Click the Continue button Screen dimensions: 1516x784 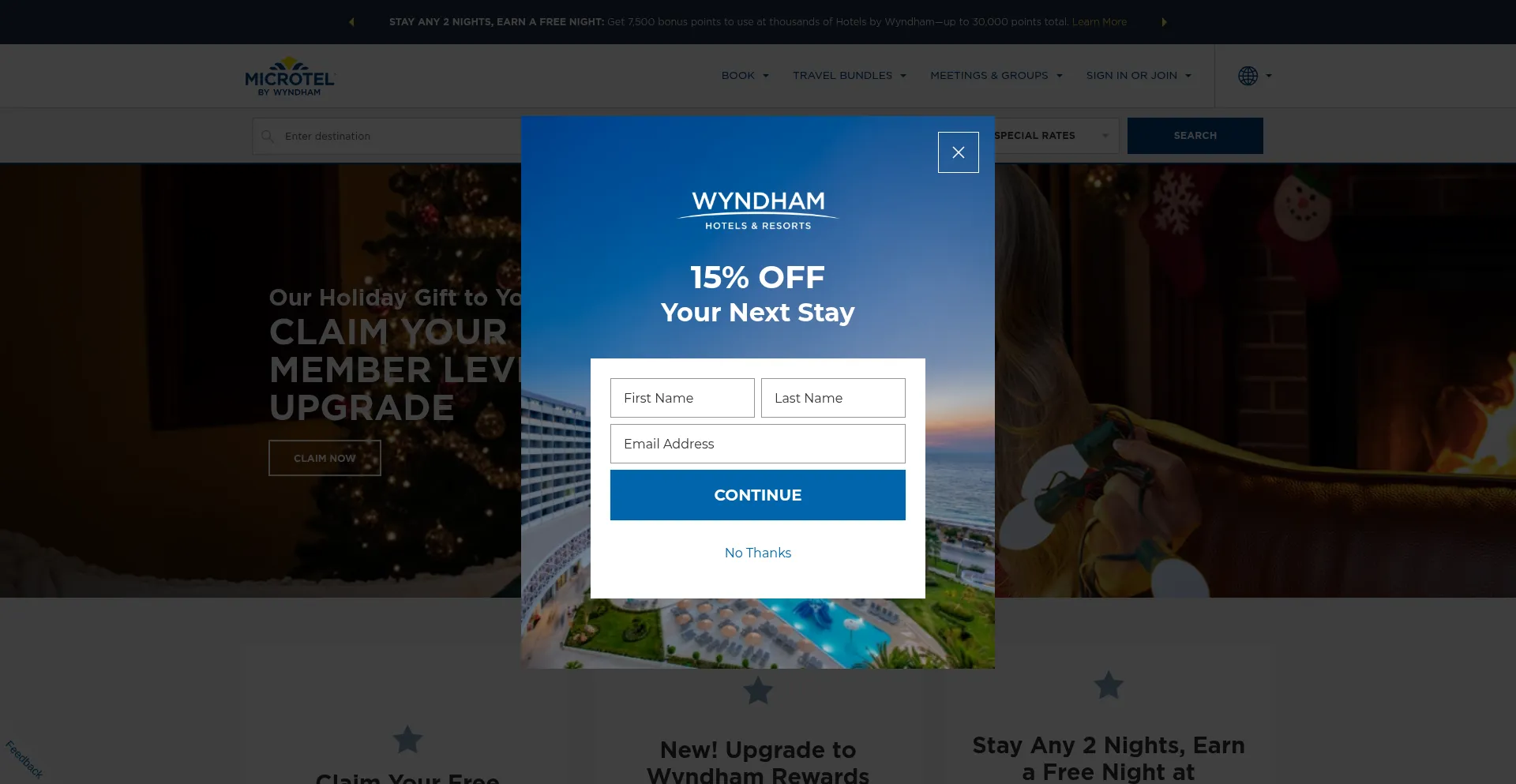pyautogui.click(x=758, y=495)
